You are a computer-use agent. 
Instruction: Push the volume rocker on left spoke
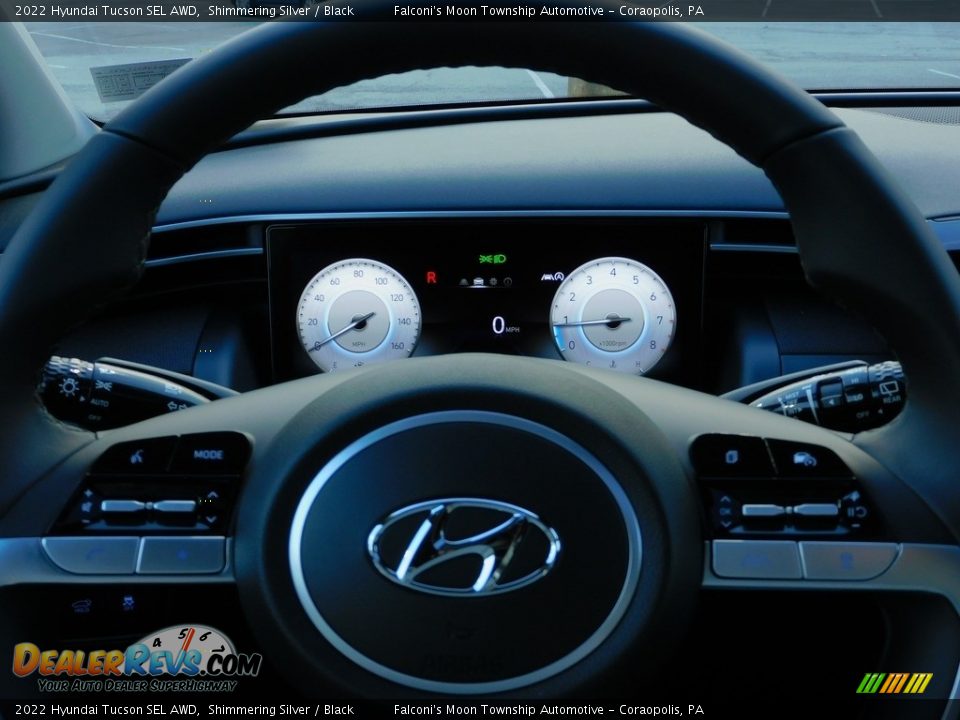(148, 506)
